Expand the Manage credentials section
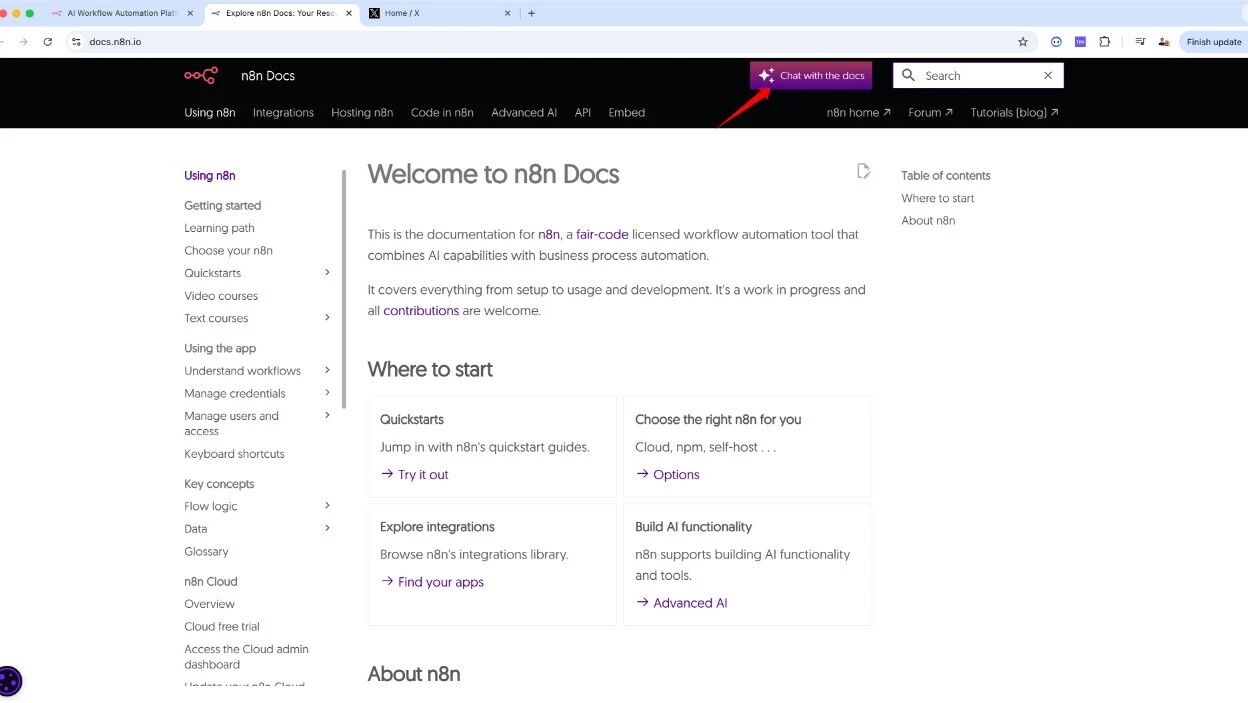The width and height of the screenshot is (1248, 703). pyautogui.click(x=327, y=393)
